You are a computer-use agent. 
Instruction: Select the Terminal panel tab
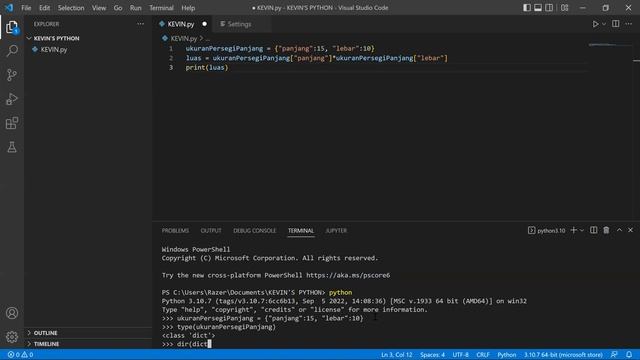click(x=301, y=231)
